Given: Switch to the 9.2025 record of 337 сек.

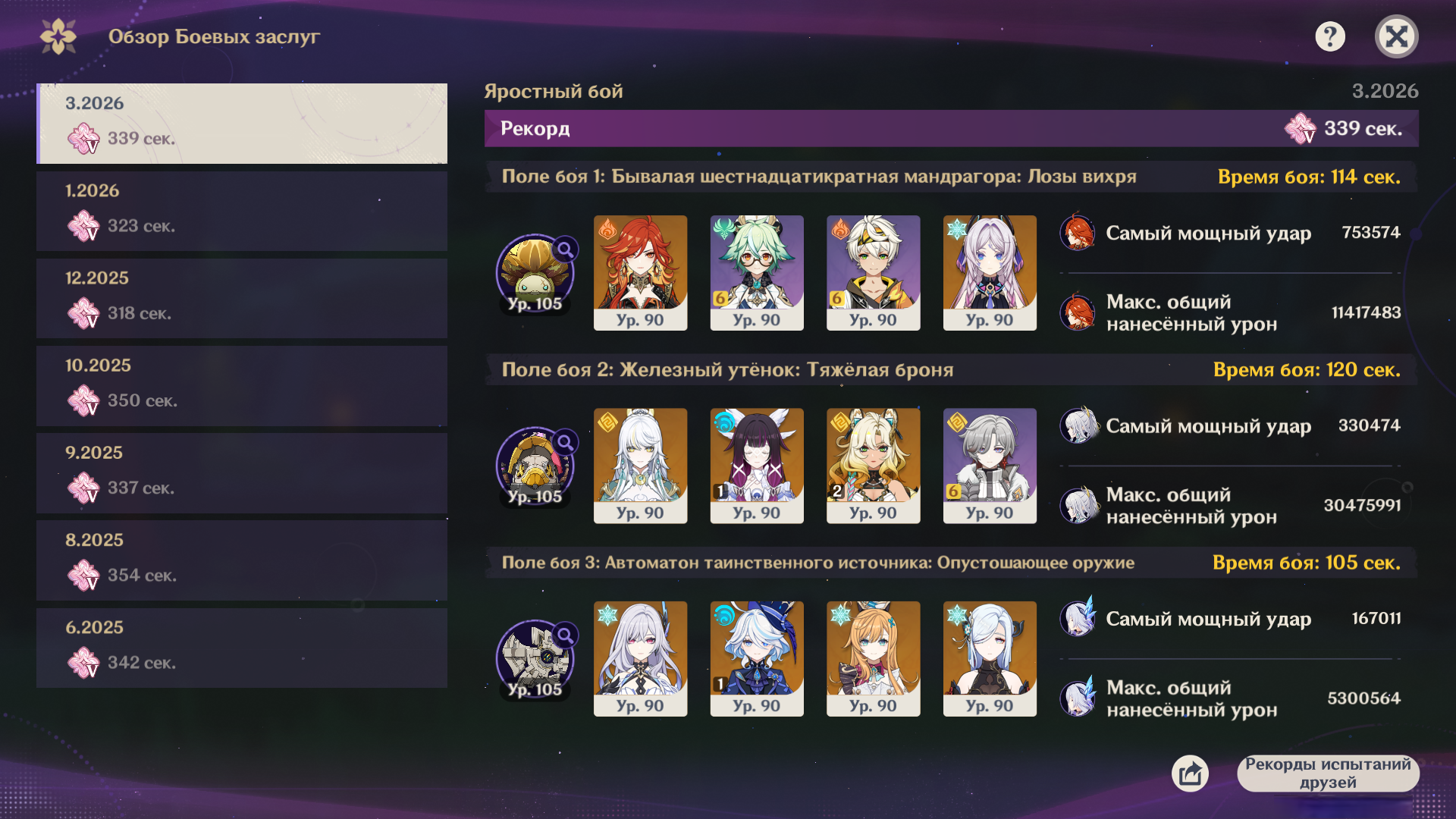Looking at the screenshot, I should (x=242, y=472).
